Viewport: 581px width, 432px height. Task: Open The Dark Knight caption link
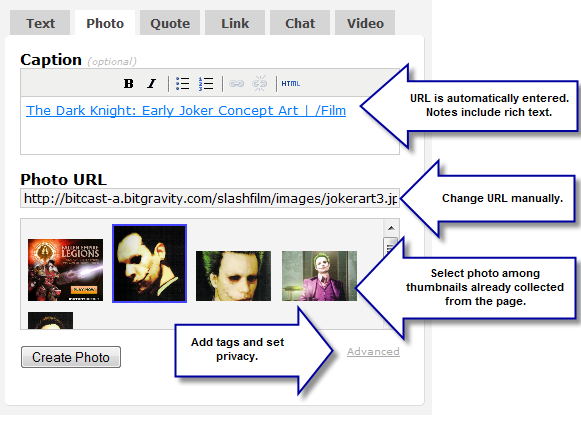point(186,110)
